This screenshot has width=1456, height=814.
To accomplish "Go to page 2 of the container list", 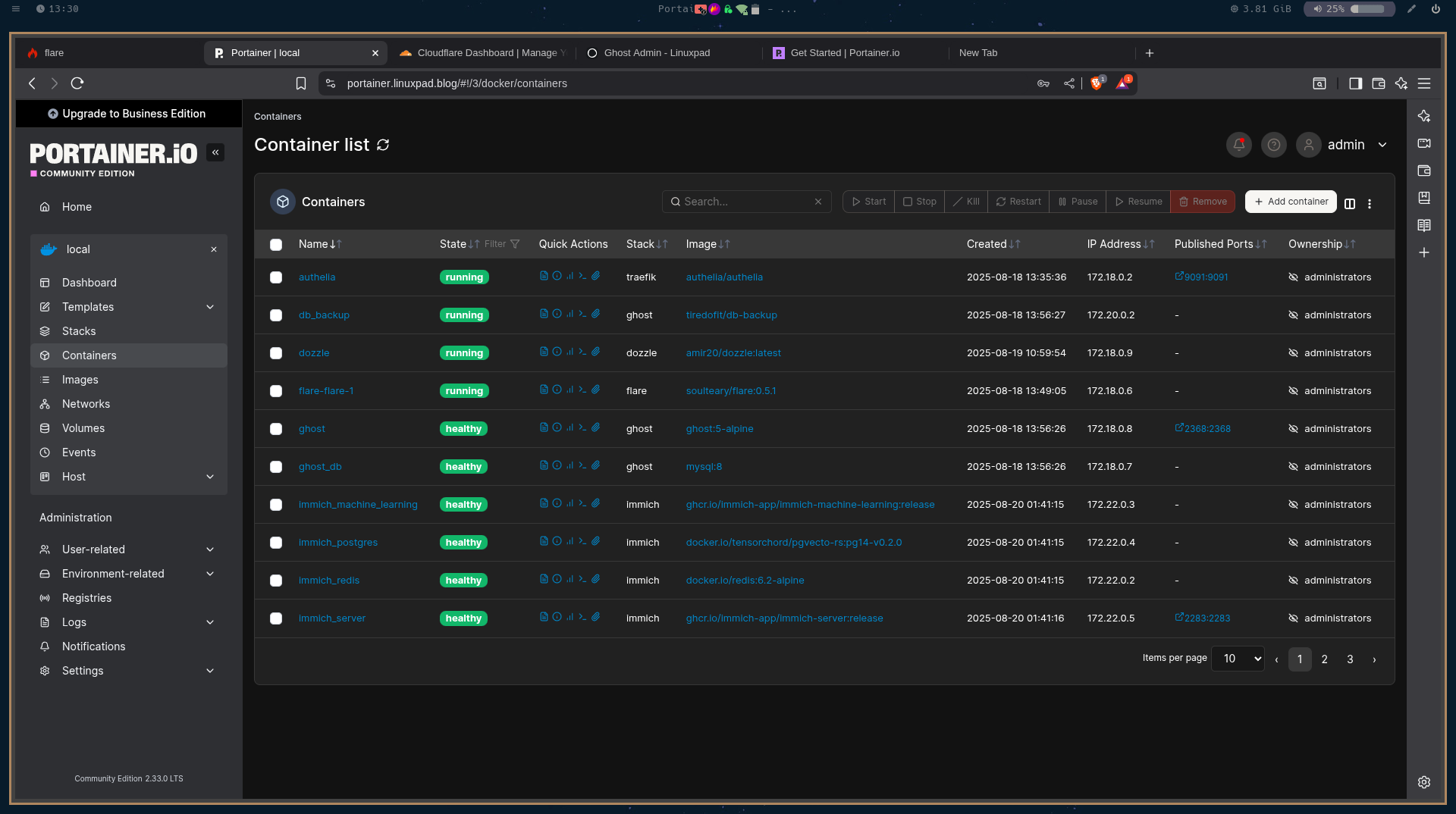I will pyautogui.click(x=1325, y=659).
